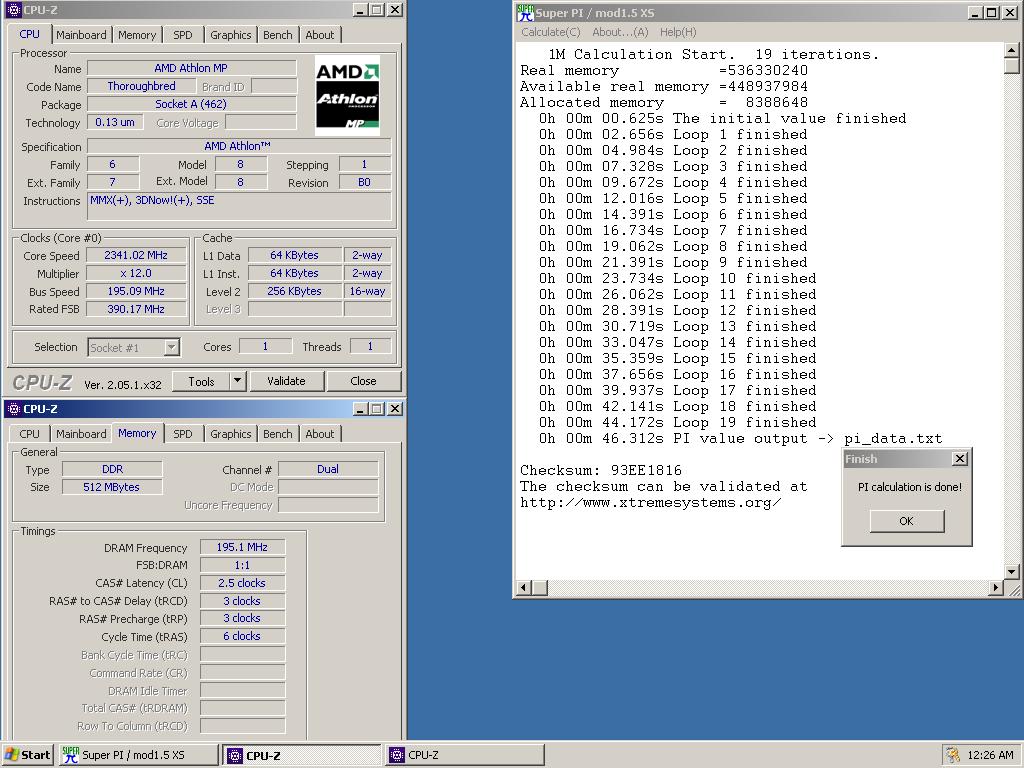Click the 12:26 AM system clock

pos(990,755)
